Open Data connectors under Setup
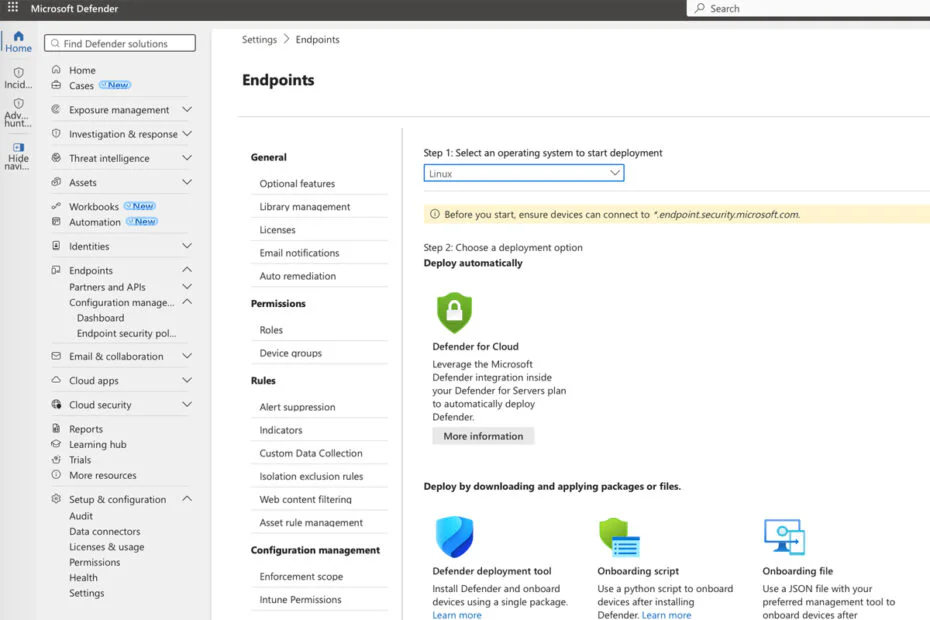930x620 pixels. [104, 532]
